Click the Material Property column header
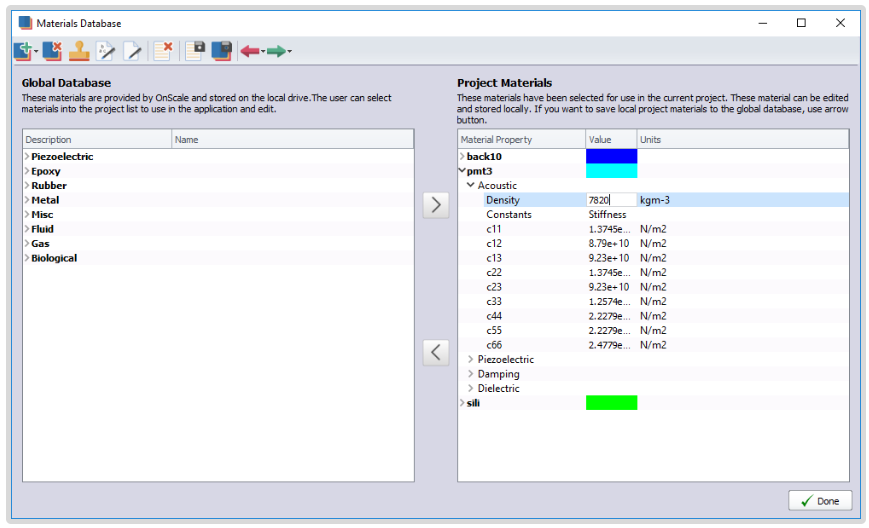This screenshot has height=528, width=869. (x=522, y=140)
